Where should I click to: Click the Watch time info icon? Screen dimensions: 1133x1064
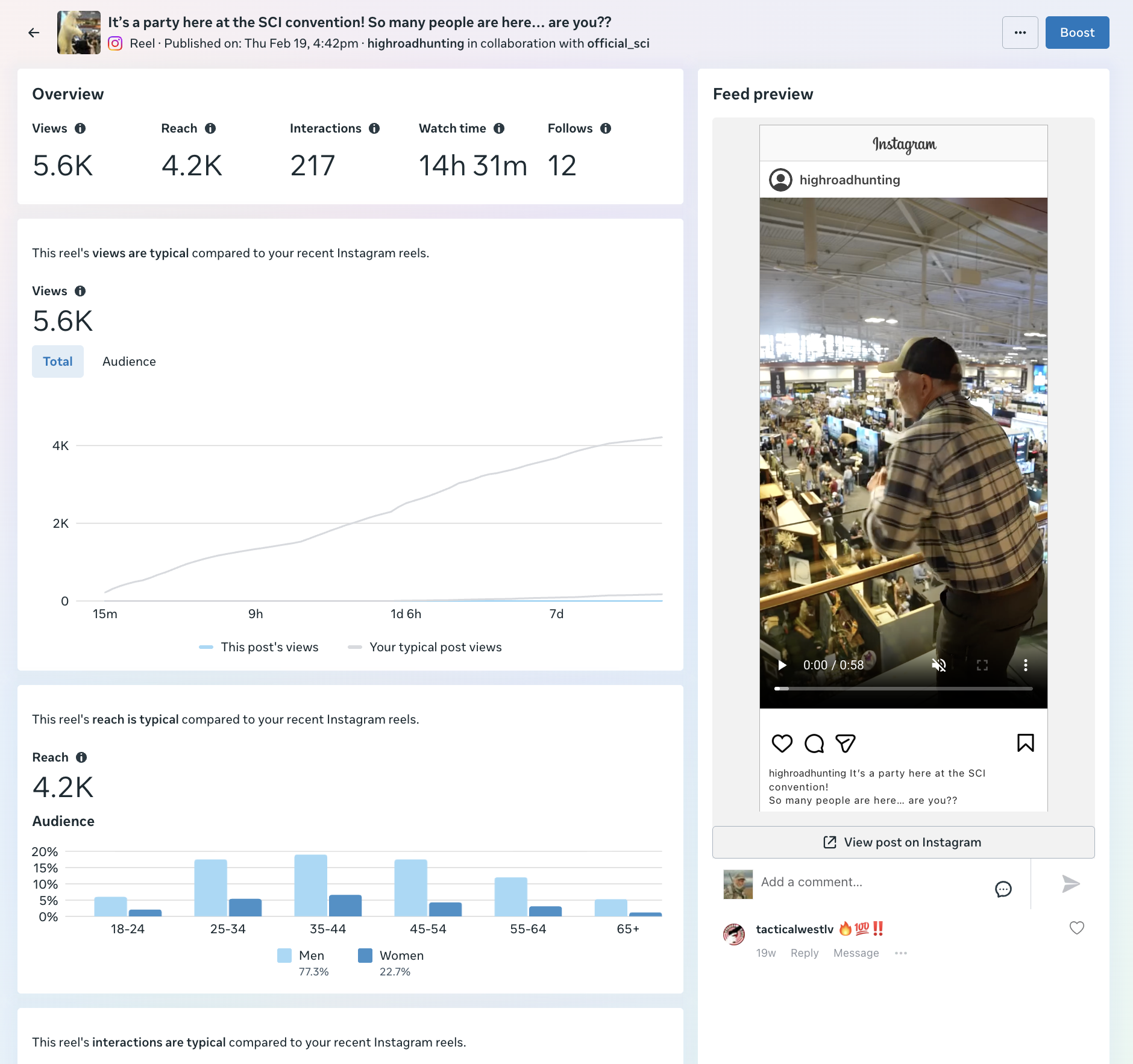pos(499,128)
